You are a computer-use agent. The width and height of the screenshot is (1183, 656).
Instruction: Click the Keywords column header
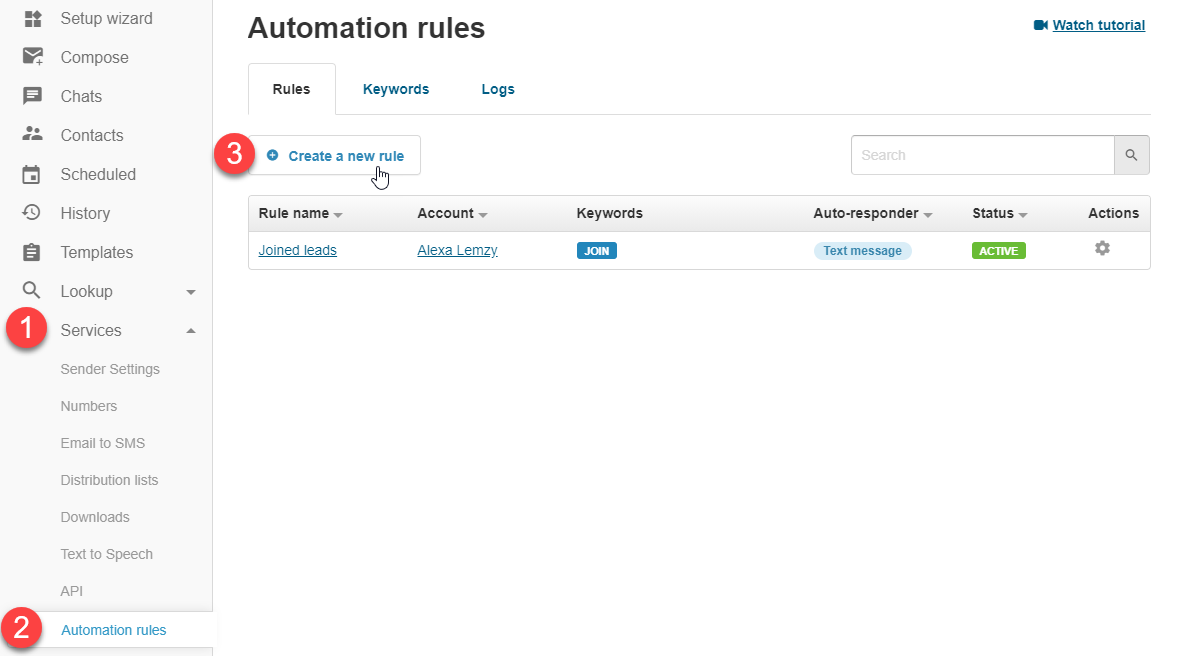click(610, 214)
